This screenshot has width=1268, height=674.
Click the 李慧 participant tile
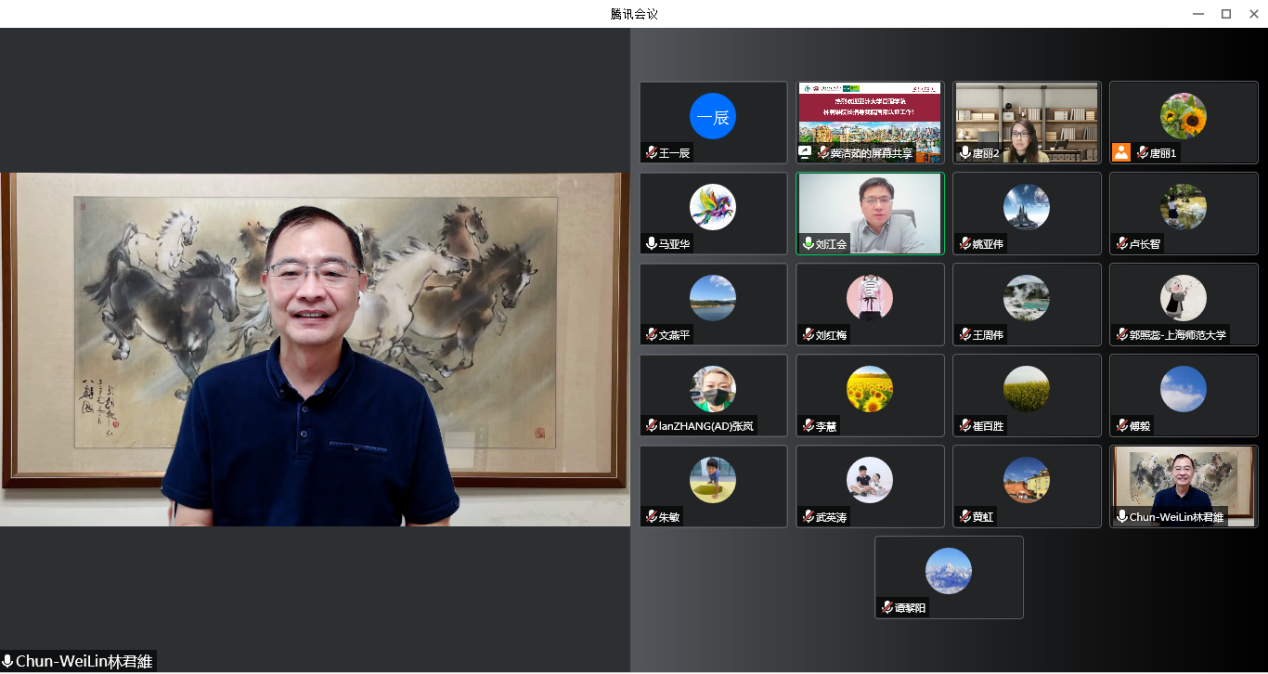(x=870, y=395)
